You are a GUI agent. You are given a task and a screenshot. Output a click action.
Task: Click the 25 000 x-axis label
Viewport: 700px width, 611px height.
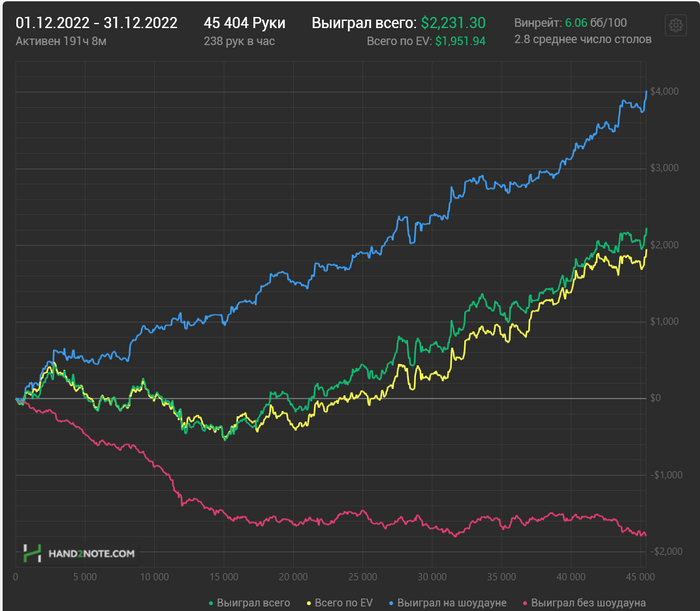pos(362,577)
